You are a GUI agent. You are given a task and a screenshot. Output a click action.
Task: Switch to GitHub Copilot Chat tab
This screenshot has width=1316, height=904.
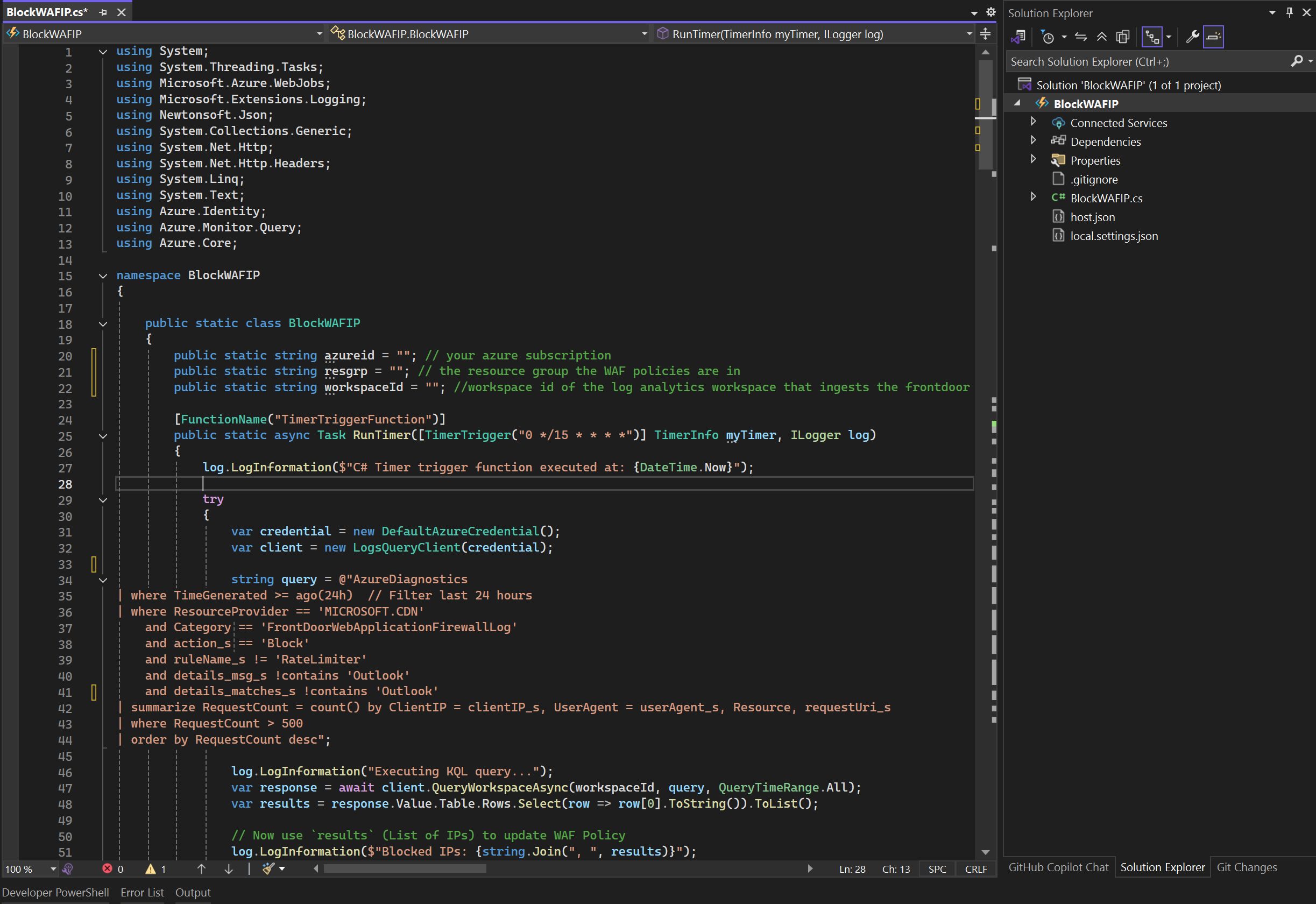[x=1058, y=867]
